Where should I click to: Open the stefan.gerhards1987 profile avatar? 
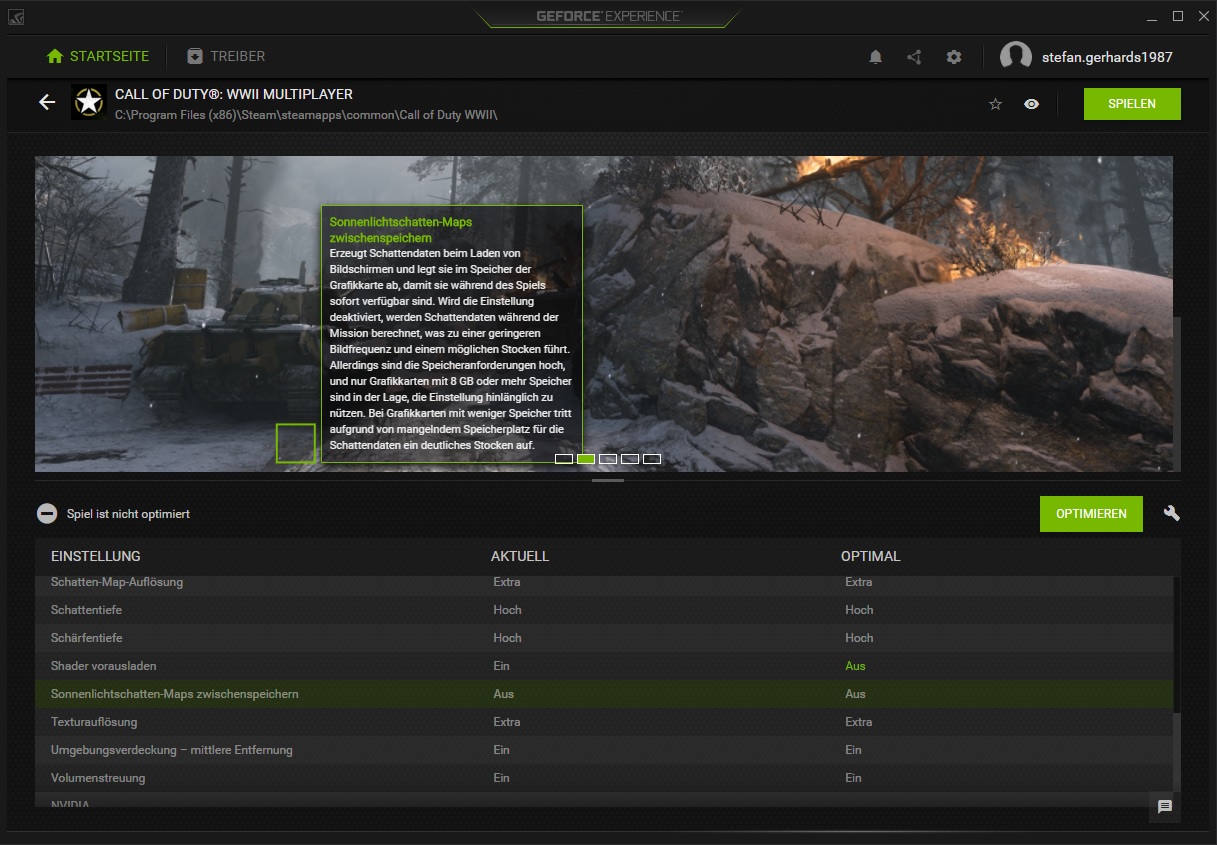pyautogui.click(x=1016, y=56)
